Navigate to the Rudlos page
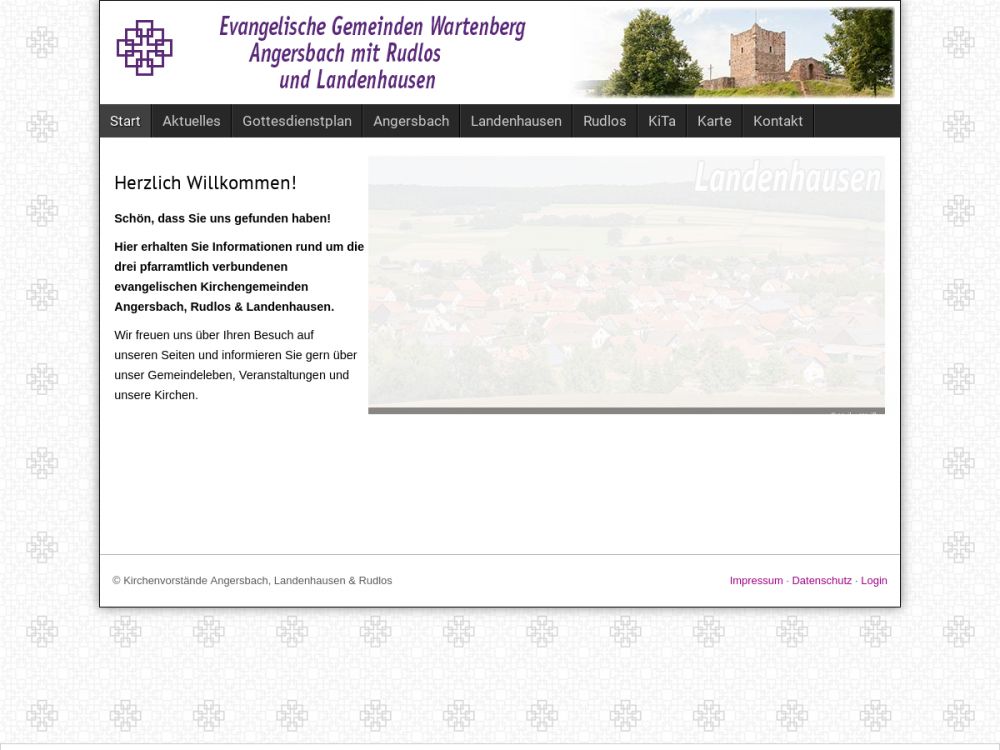The width and height of the screenshot is (1000, 750). pos(604,121)
